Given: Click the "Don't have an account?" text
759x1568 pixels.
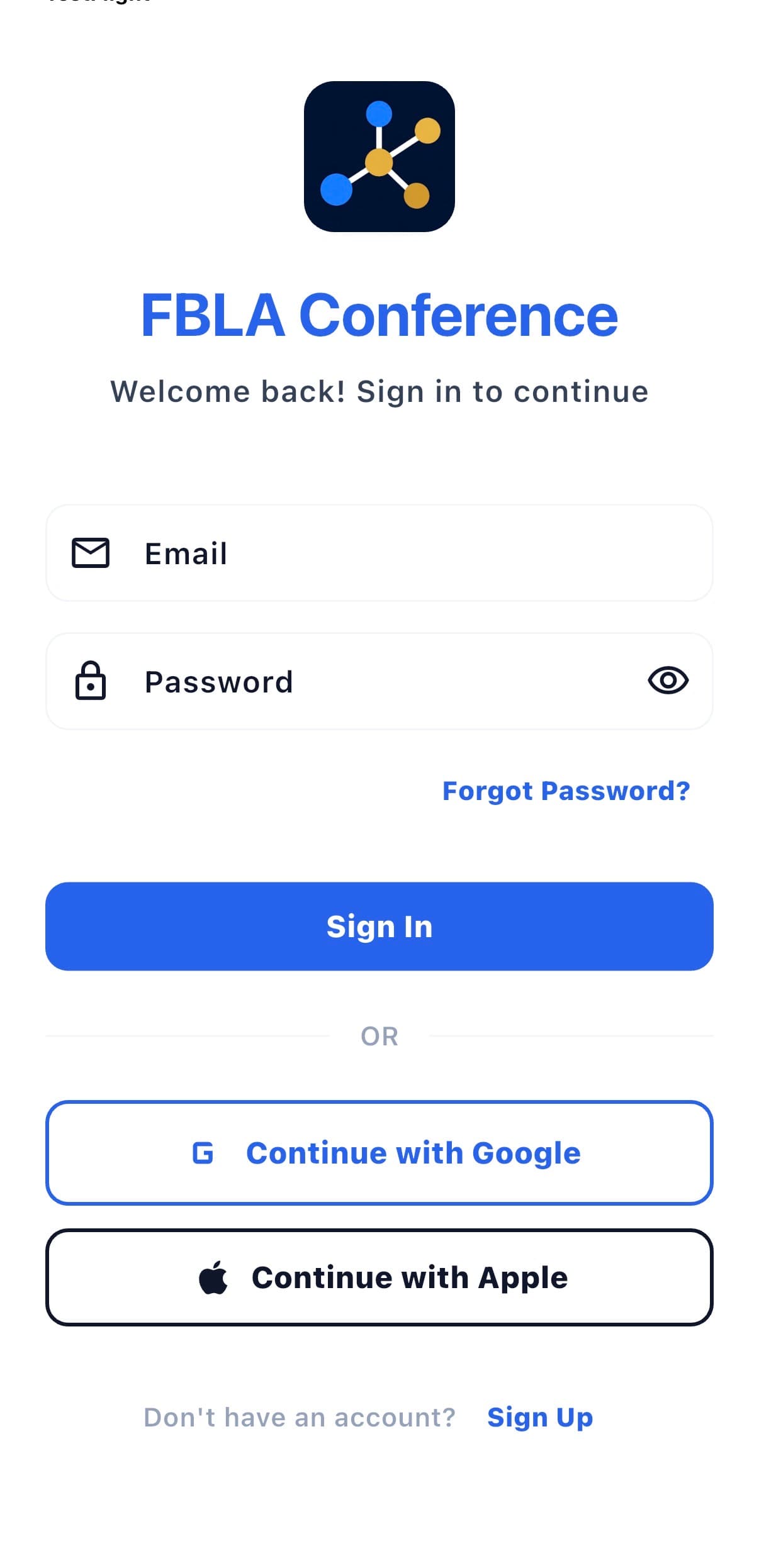Looking at the screenshot, I should tap(299, 1417).
